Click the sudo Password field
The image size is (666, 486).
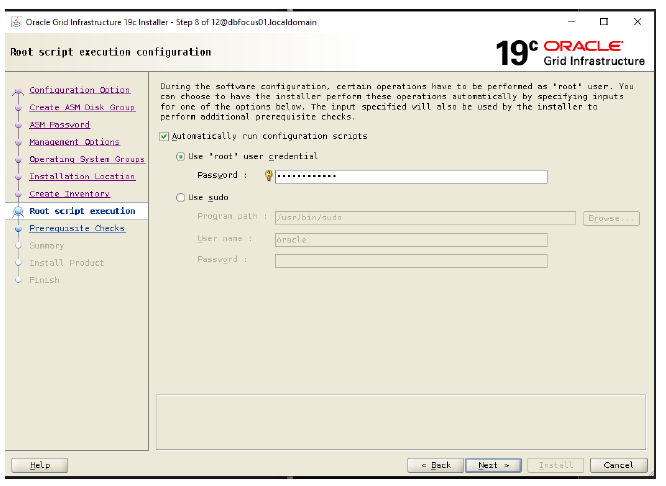(x=411, y=261)
